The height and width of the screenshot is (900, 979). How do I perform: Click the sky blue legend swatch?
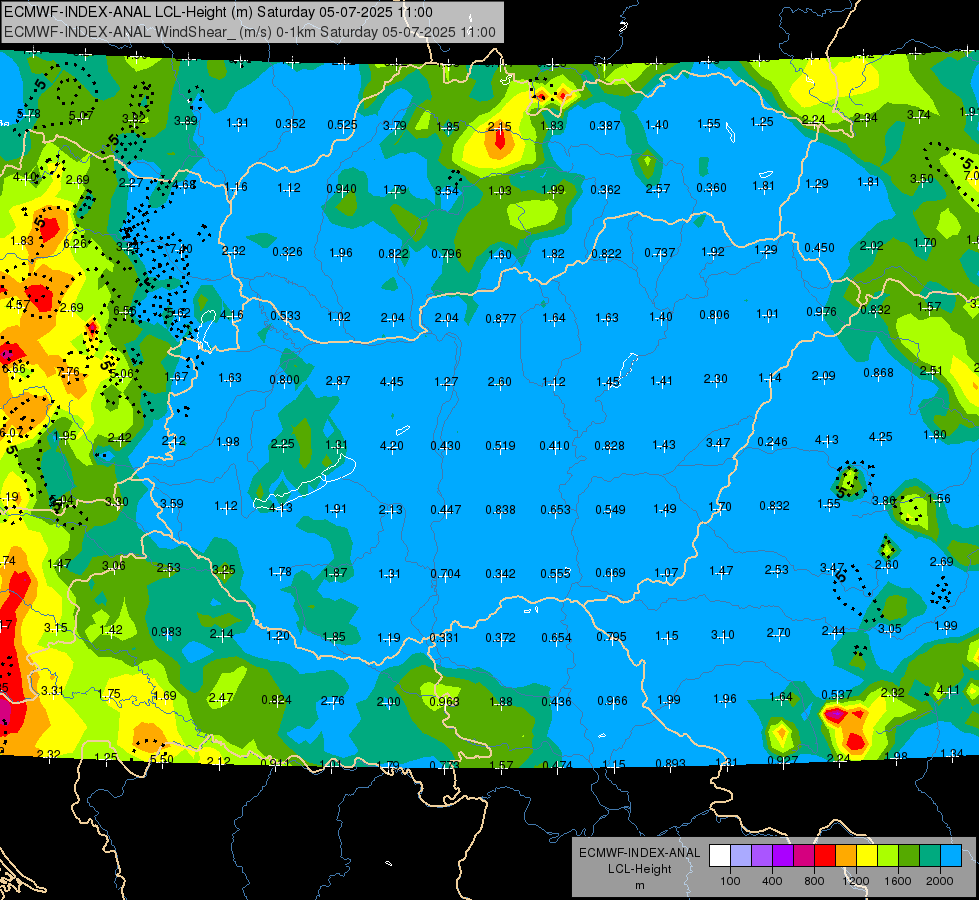click(x=951, y=855)
